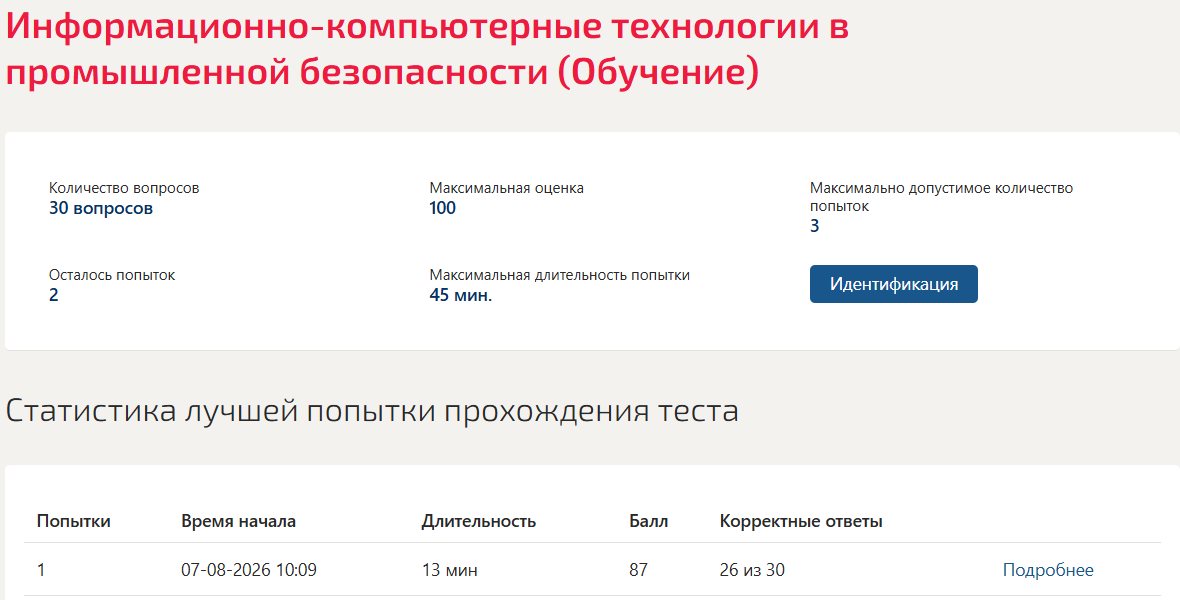The width and height of the screenshot is (1180, 600).
Task: Click the Максимальная оценка value 100
Action: pos(442,209)
